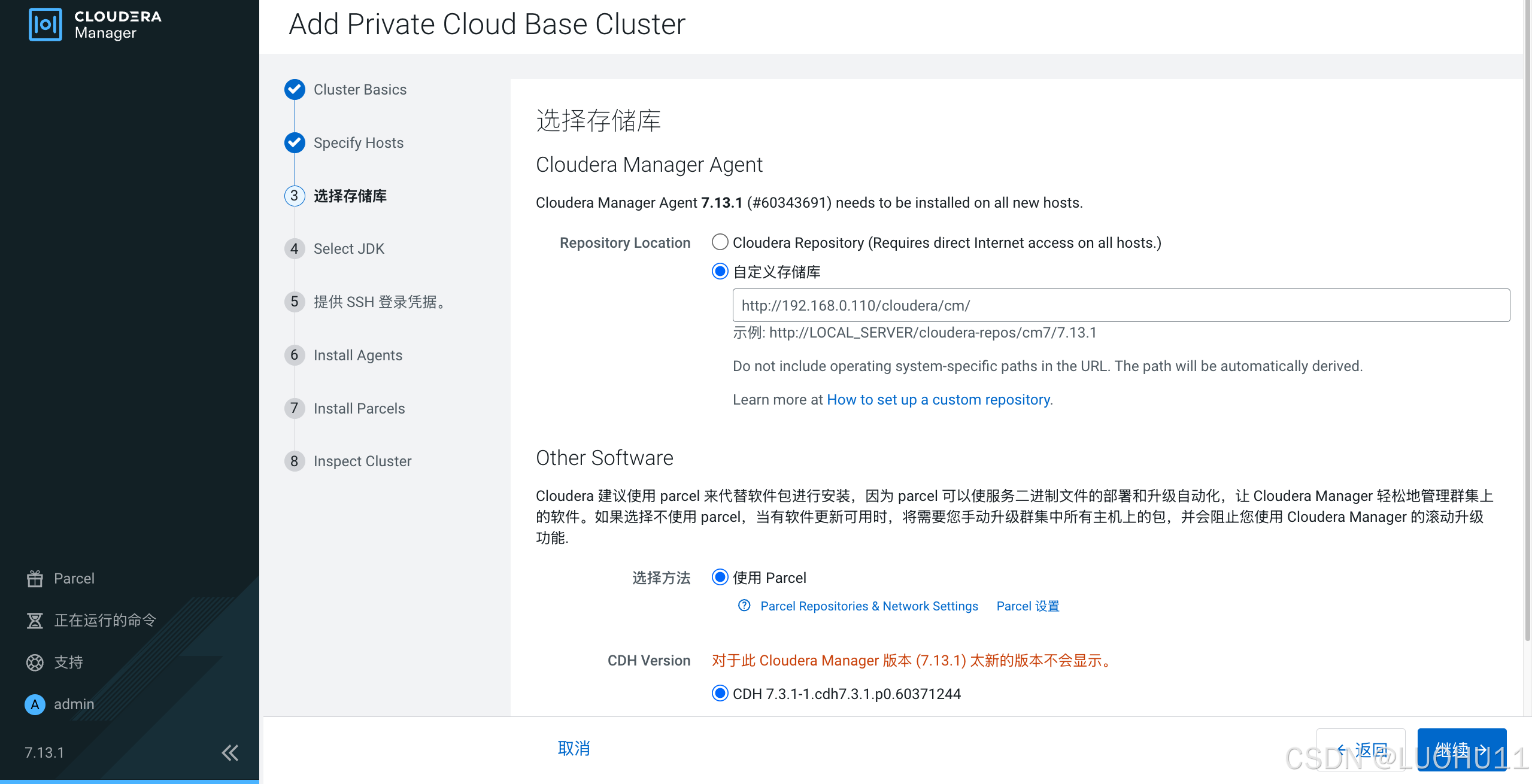Click the cancel link at bottom
Screen dimensions: 1532x784
pos(574,749)
